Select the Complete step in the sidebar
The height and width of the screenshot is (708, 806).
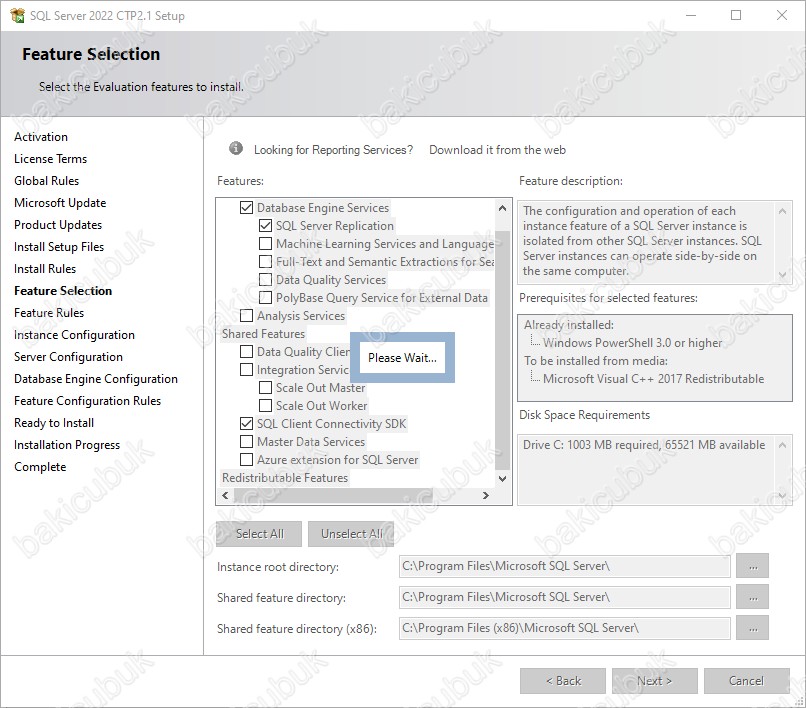click(40, 467)
